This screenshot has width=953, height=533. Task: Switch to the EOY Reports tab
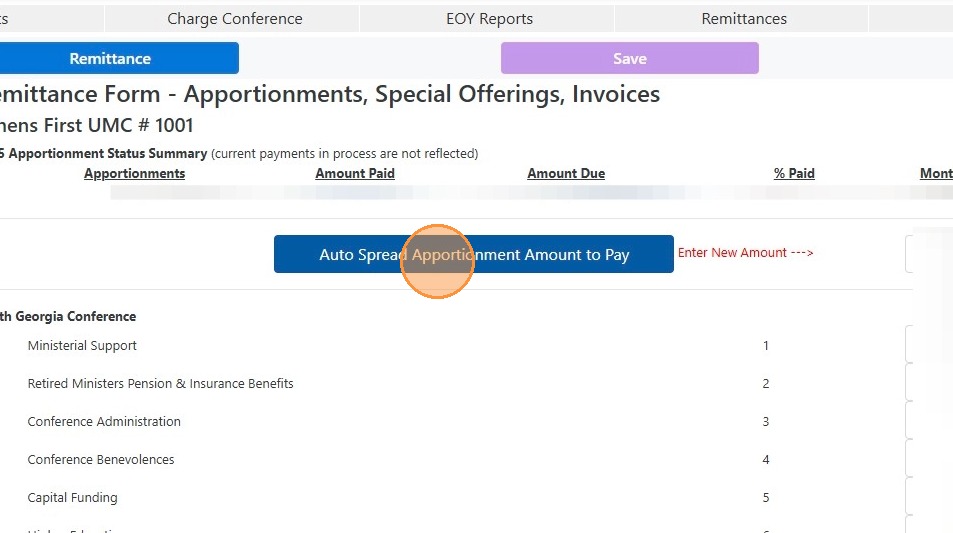(x=489, y=19)
